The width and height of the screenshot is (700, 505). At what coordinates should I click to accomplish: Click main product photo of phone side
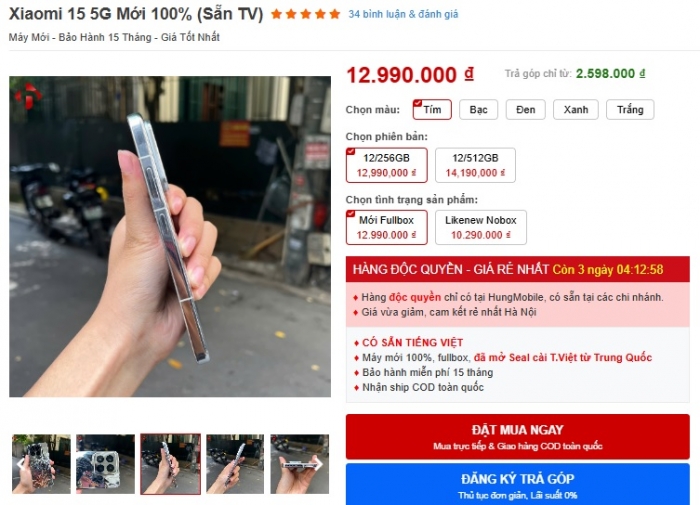click(170, 237)
